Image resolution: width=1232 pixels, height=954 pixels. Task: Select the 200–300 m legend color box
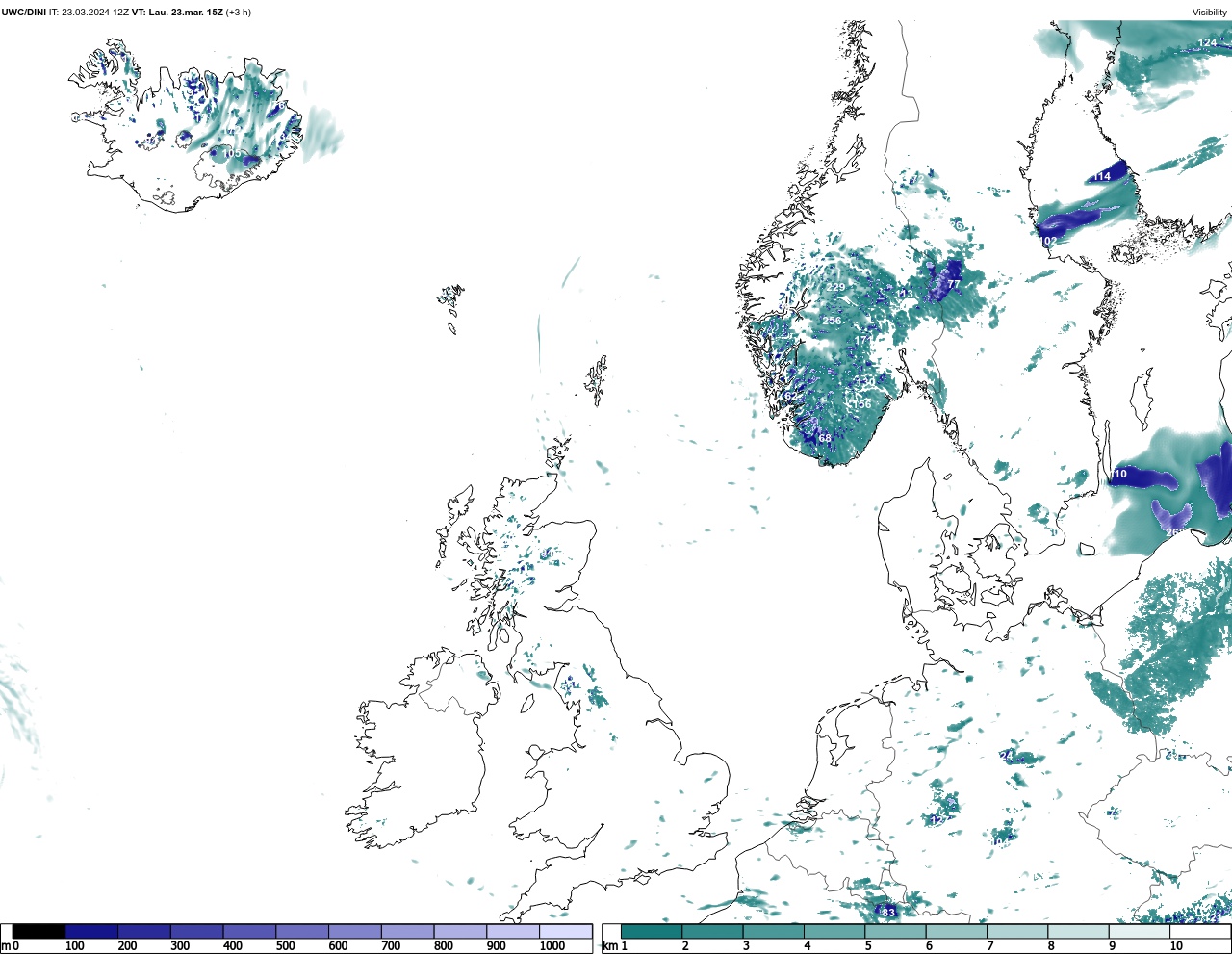[144, 931]
